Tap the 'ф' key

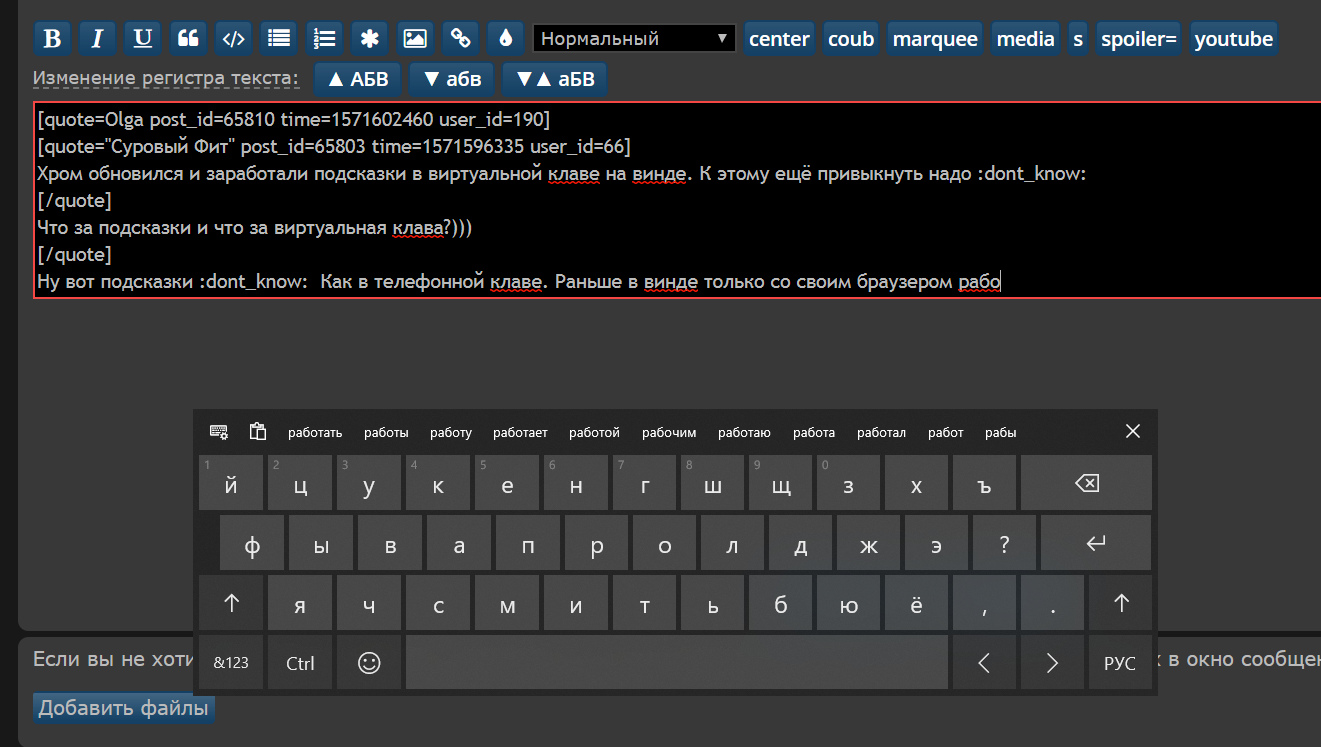pos(252,543)
